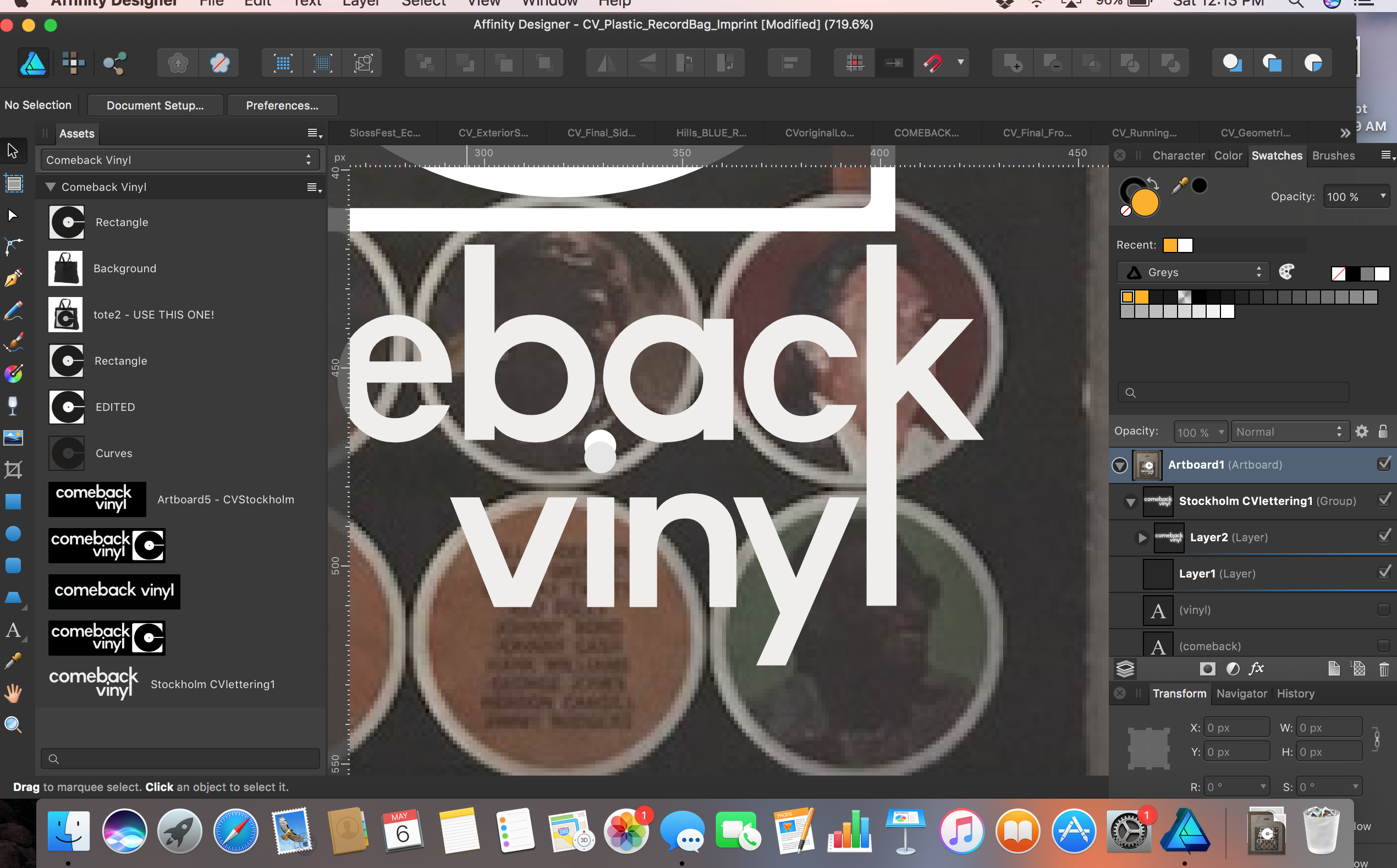Screen dimensions: 1397x868
Task: Select the Zoom magnifier tool
Action: pos(13,724)
